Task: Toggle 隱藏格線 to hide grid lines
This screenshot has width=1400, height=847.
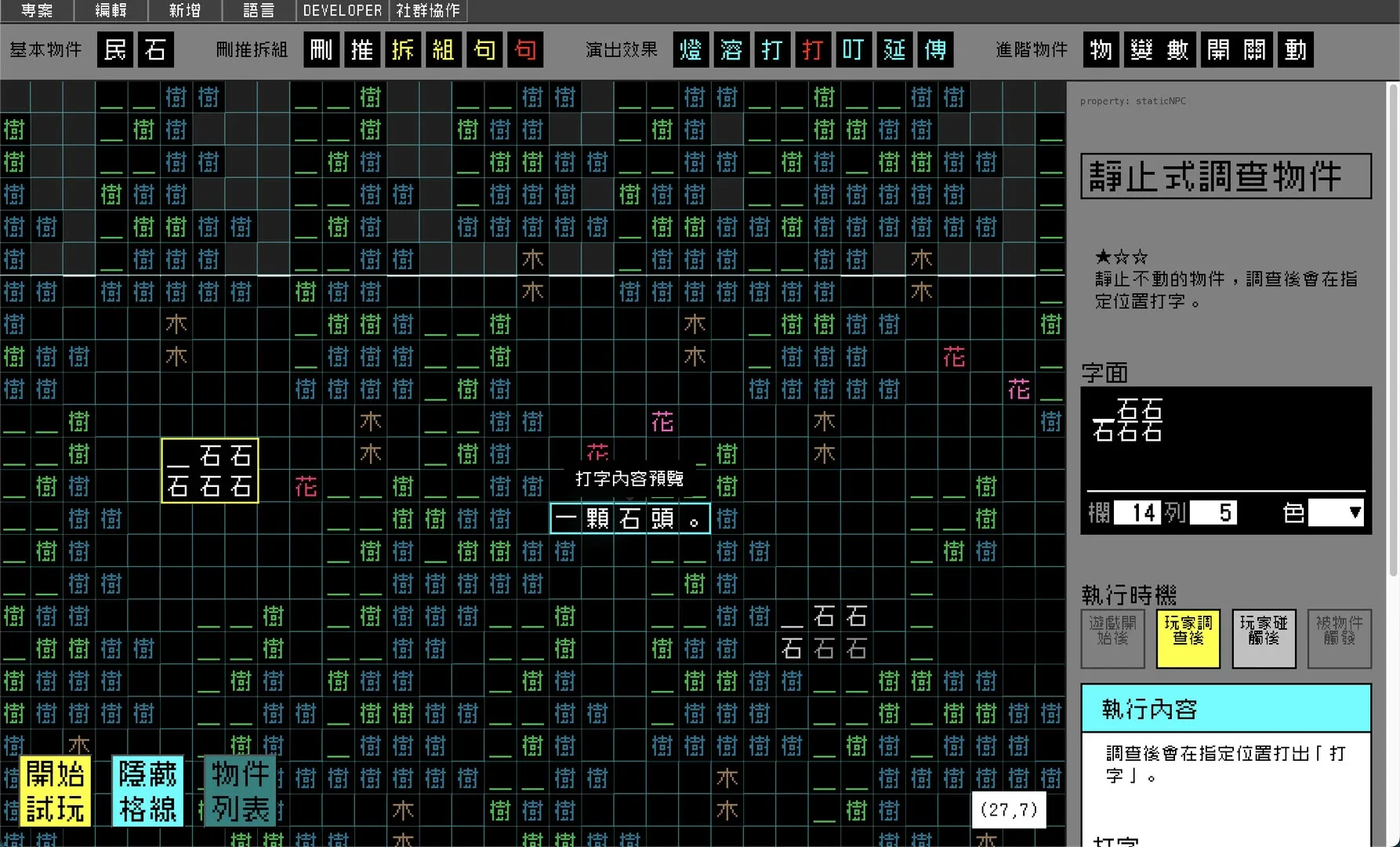Action: (148, 791)
